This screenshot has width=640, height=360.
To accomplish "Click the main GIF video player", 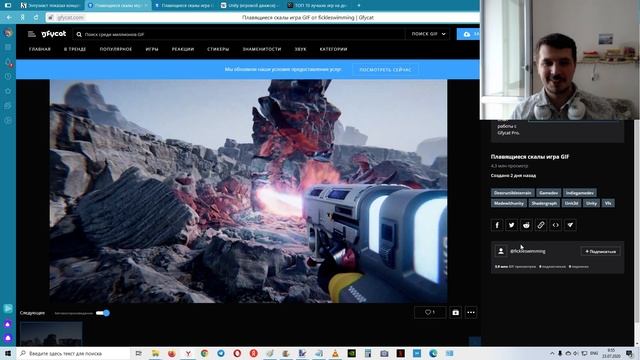I will 248,191.
